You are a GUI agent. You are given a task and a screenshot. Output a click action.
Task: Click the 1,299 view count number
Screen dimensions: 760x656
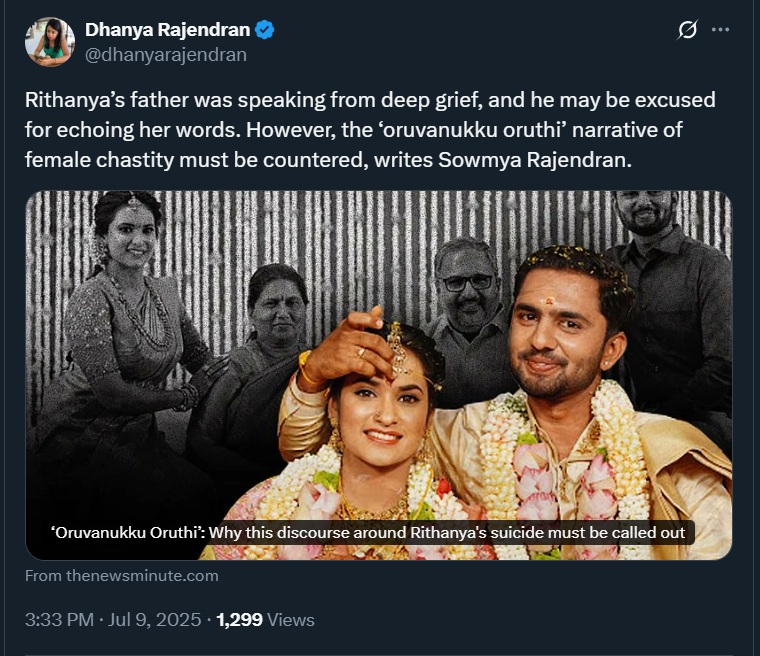pos(239,620)
